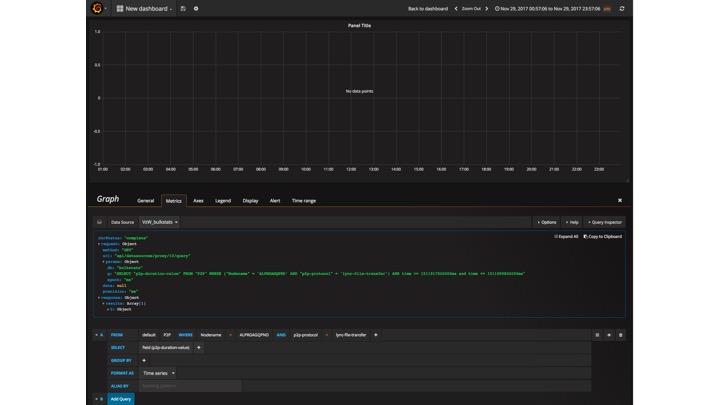Switch to the Time range tab
720x405 pixels.
coord(304,201)
